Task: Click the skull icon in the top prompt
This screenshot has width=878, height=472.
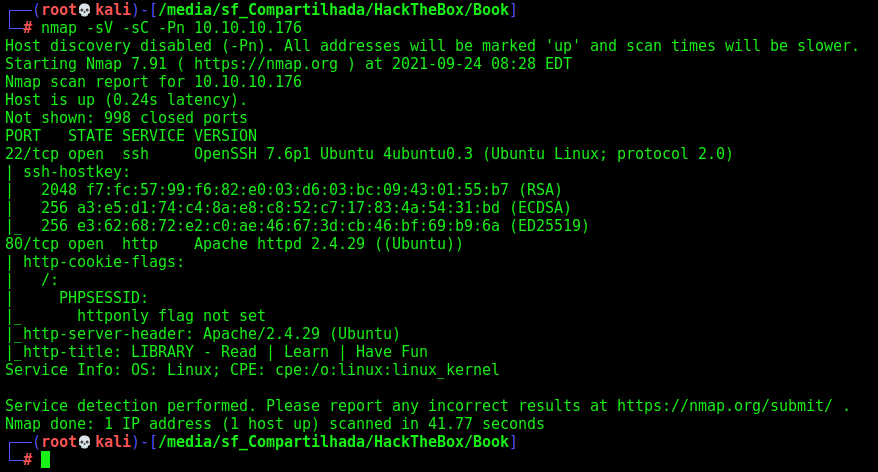Action: tap(85, 10)
